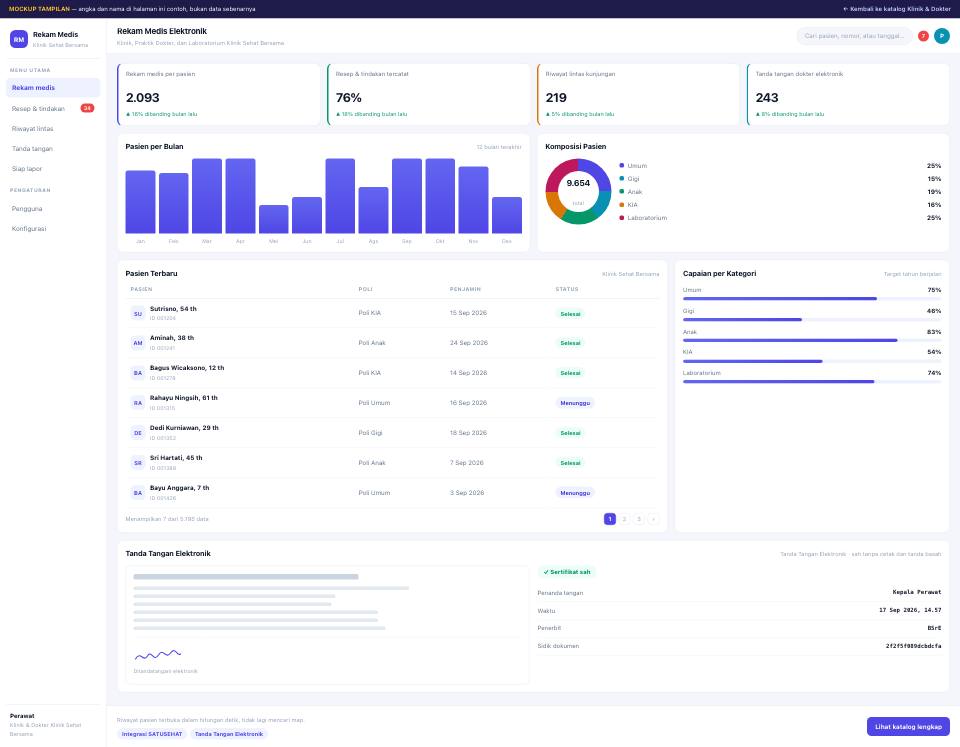Click the Riwayat lintas kunjungan 219 card
The height and width of the screenshot is (747, 960).
(x=639, y=94)
